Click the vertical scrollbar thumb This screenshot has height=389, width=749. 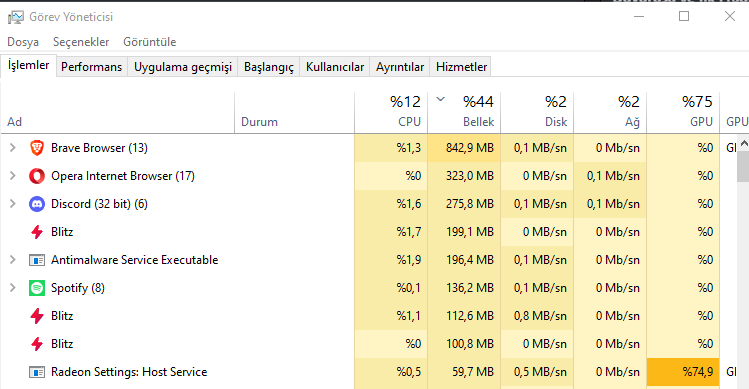coord(743,166)
